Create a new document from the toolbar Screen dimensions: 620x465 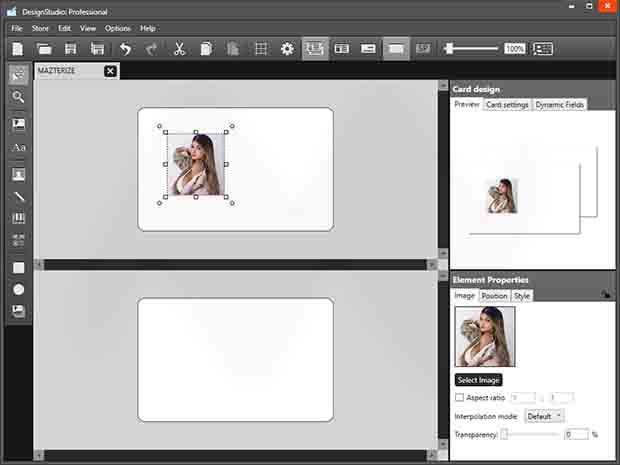tap(18, 49)
